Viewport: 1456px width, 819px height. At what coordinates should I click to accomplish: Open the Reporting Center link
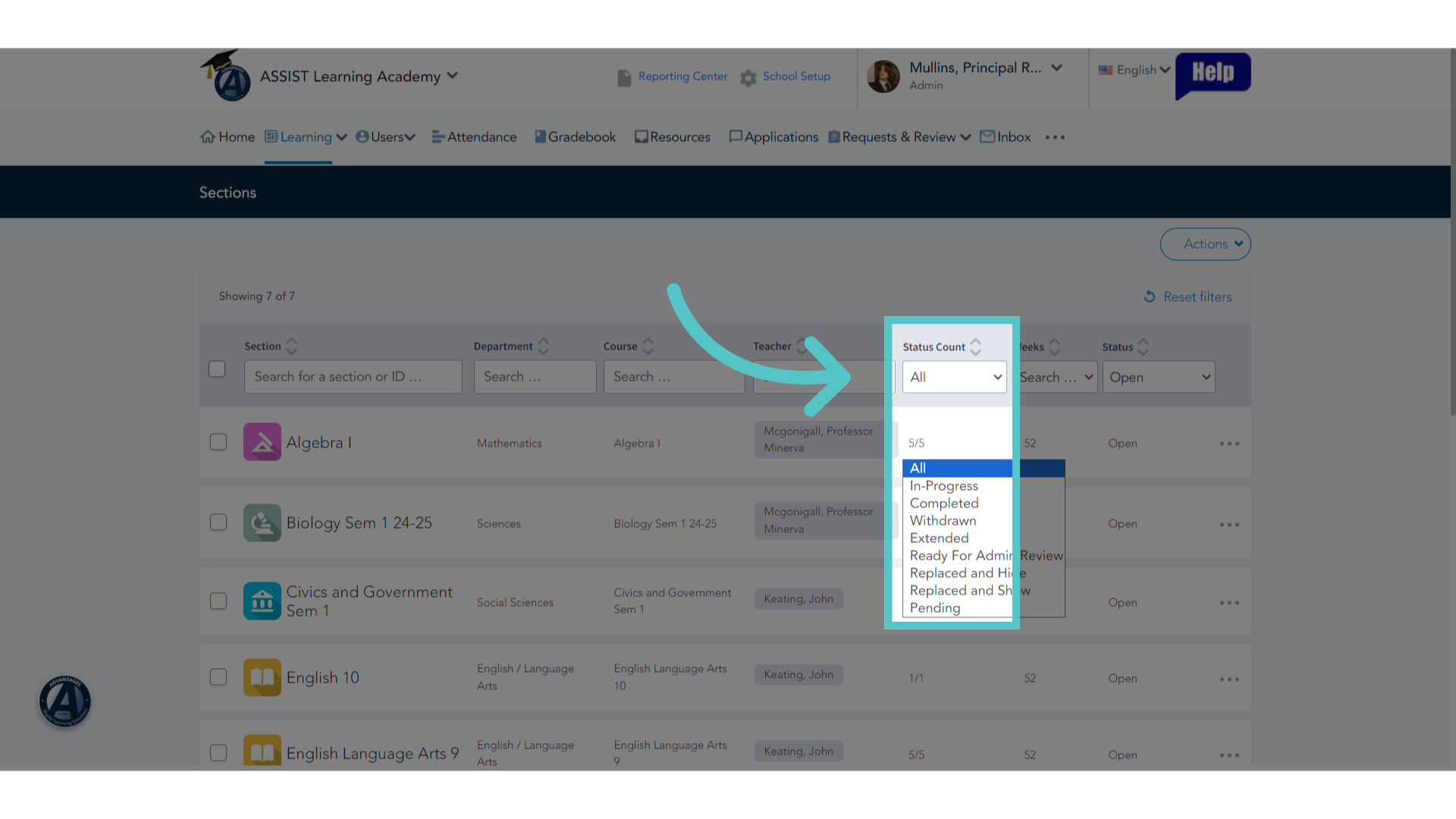pyautogui.click(x=682, y=77)
